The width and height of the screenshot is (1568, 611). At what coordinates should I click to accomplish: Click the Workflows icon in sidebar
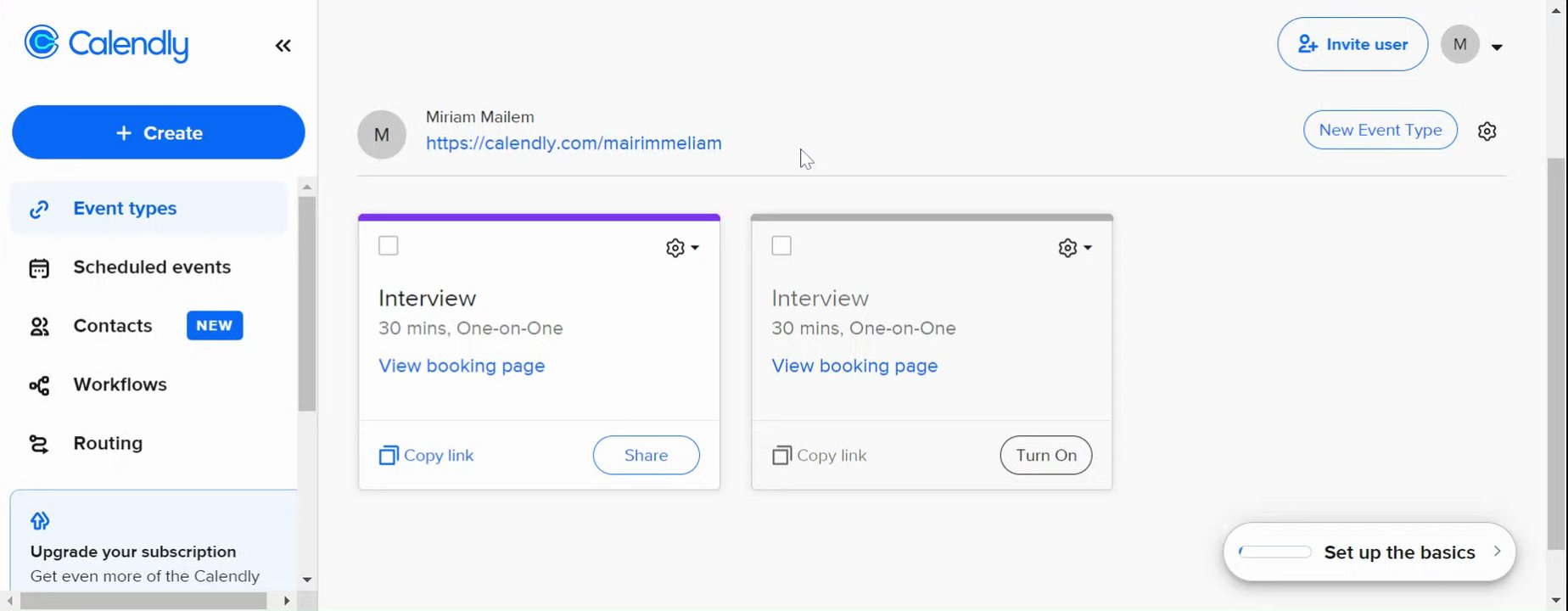click(x=39, y=386)
